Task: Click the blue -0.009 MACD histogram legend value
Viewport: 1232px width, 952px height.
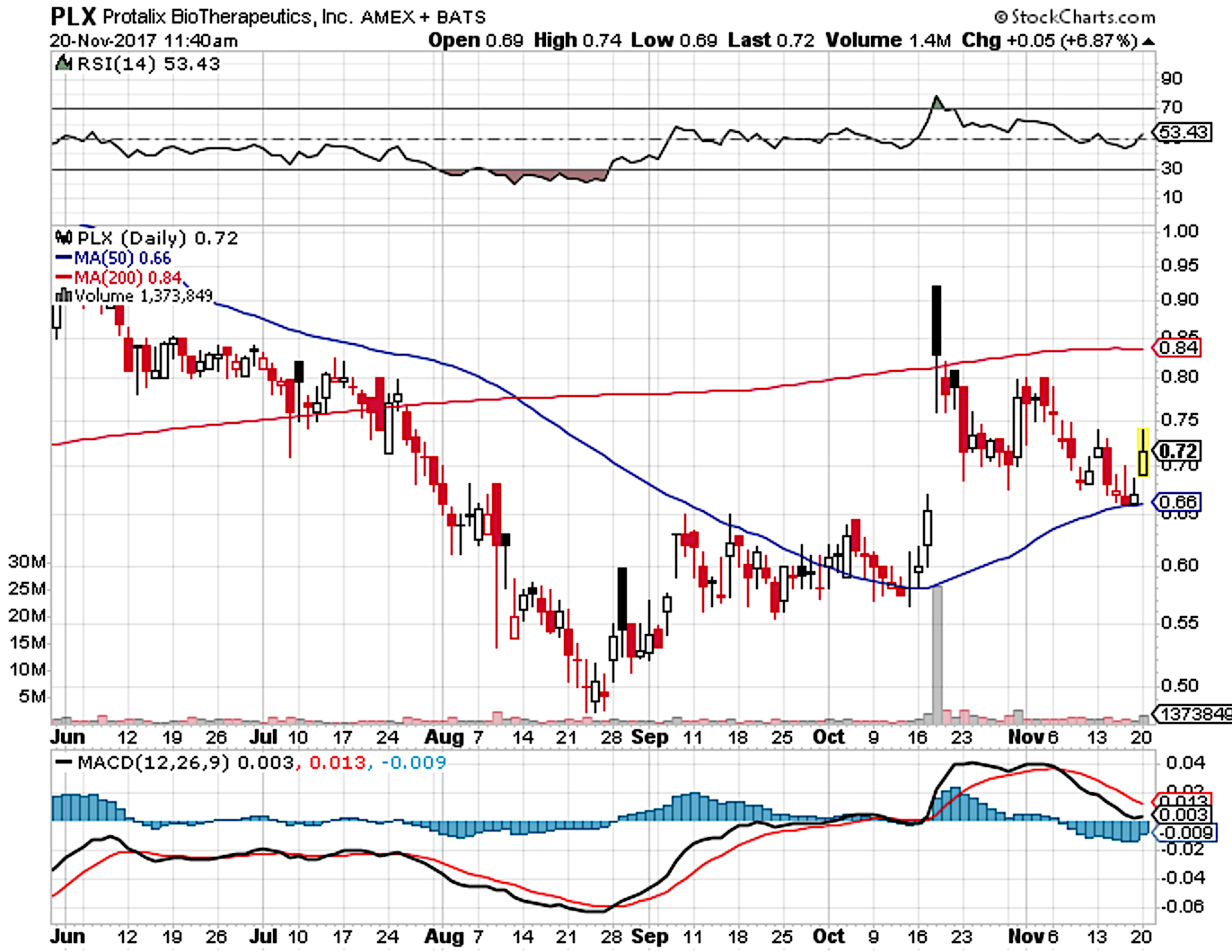Action: [414, 762]
